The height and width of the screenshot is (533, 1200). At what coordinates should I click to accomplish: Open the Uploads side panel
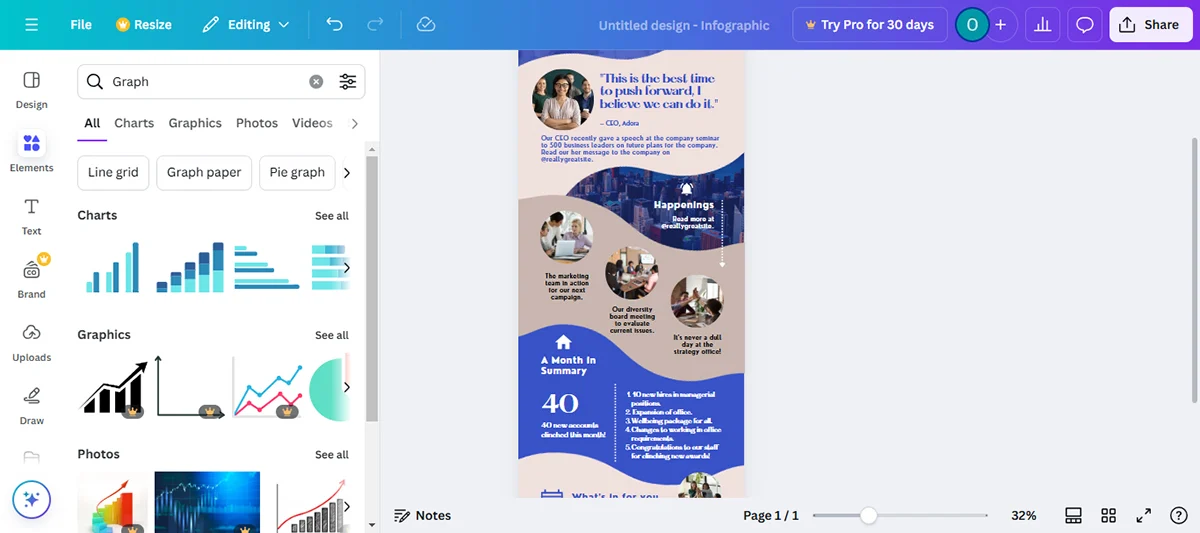(31, 342)
